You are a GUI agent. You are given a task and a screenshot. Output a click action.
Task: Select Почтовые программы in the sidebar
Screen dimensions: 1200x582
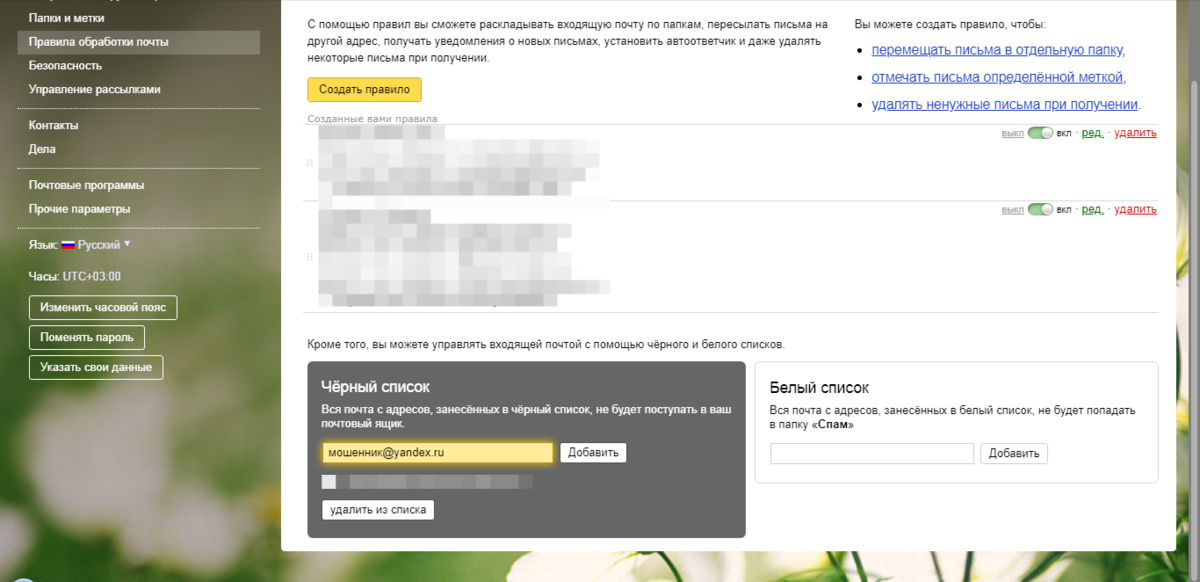tap(86, 185)
